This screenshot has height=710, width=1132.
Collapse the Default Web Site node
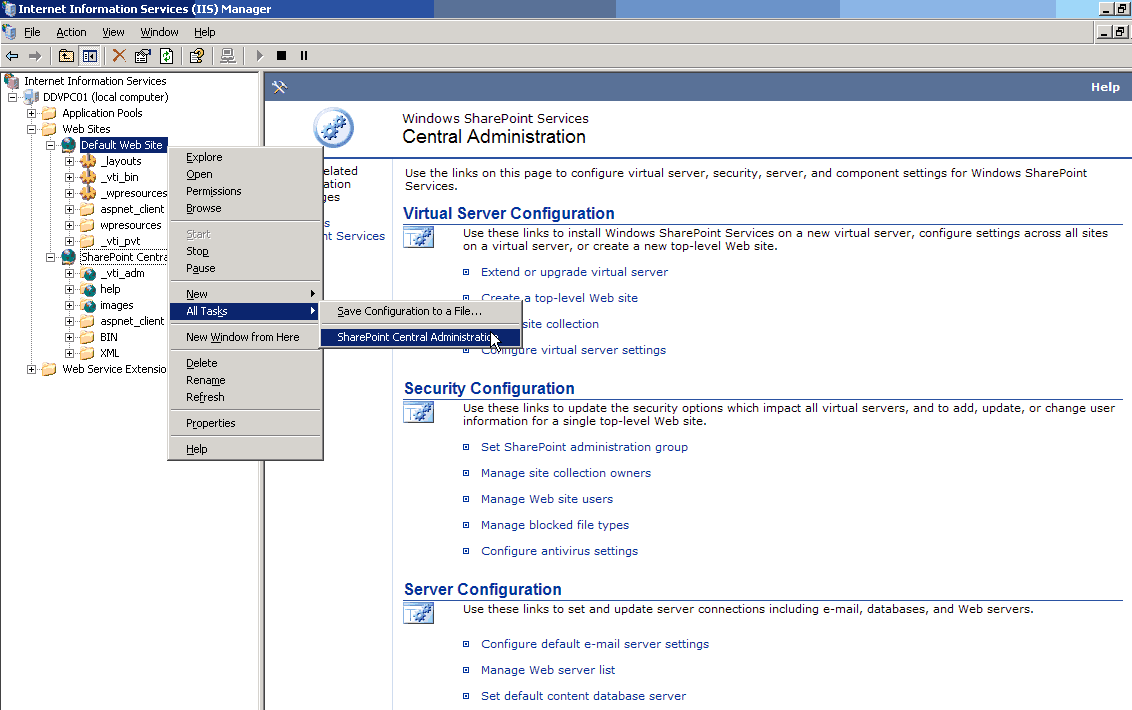pos(51,145)
